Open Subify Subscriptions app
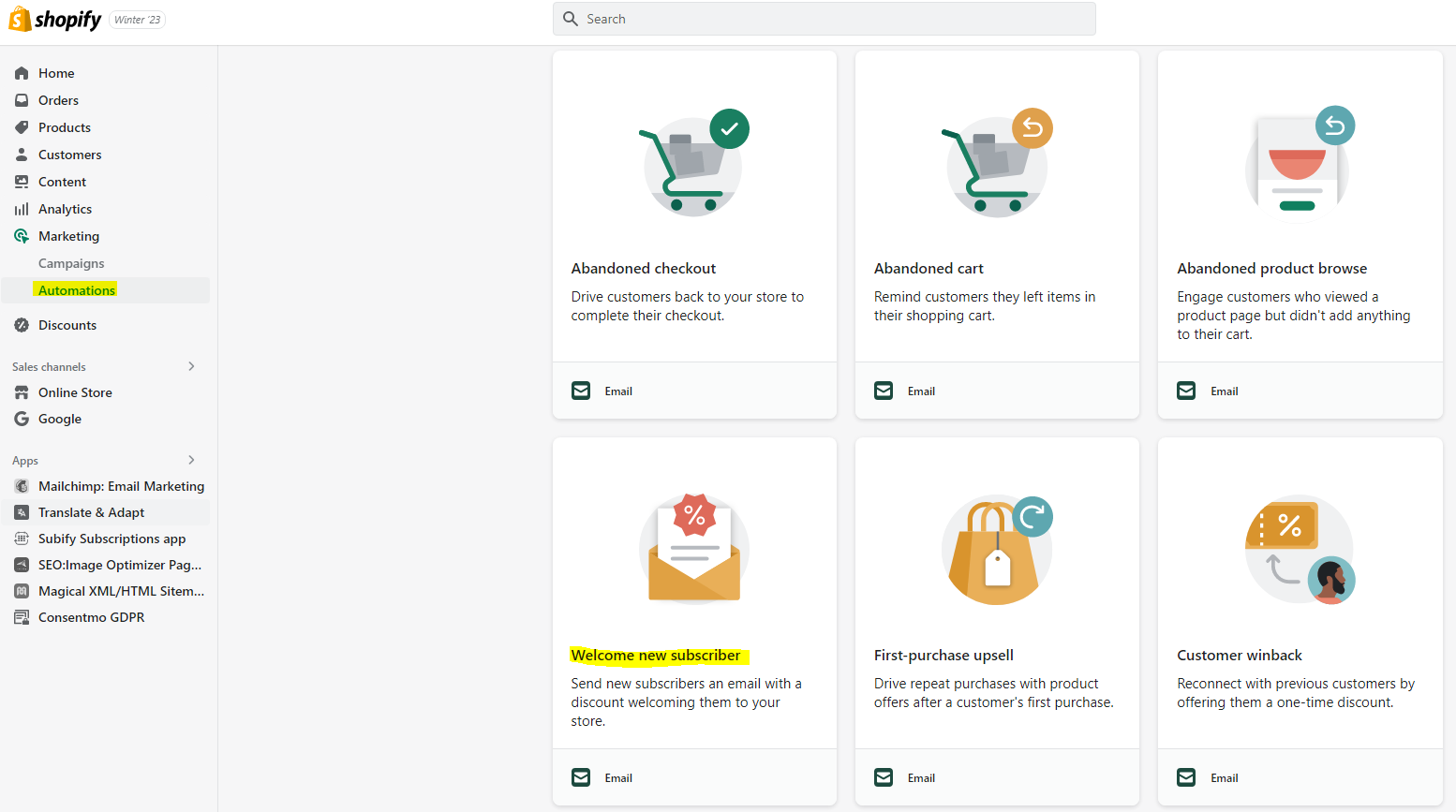The width and height of the screenshot is (1456, 812). click(112, 539)
